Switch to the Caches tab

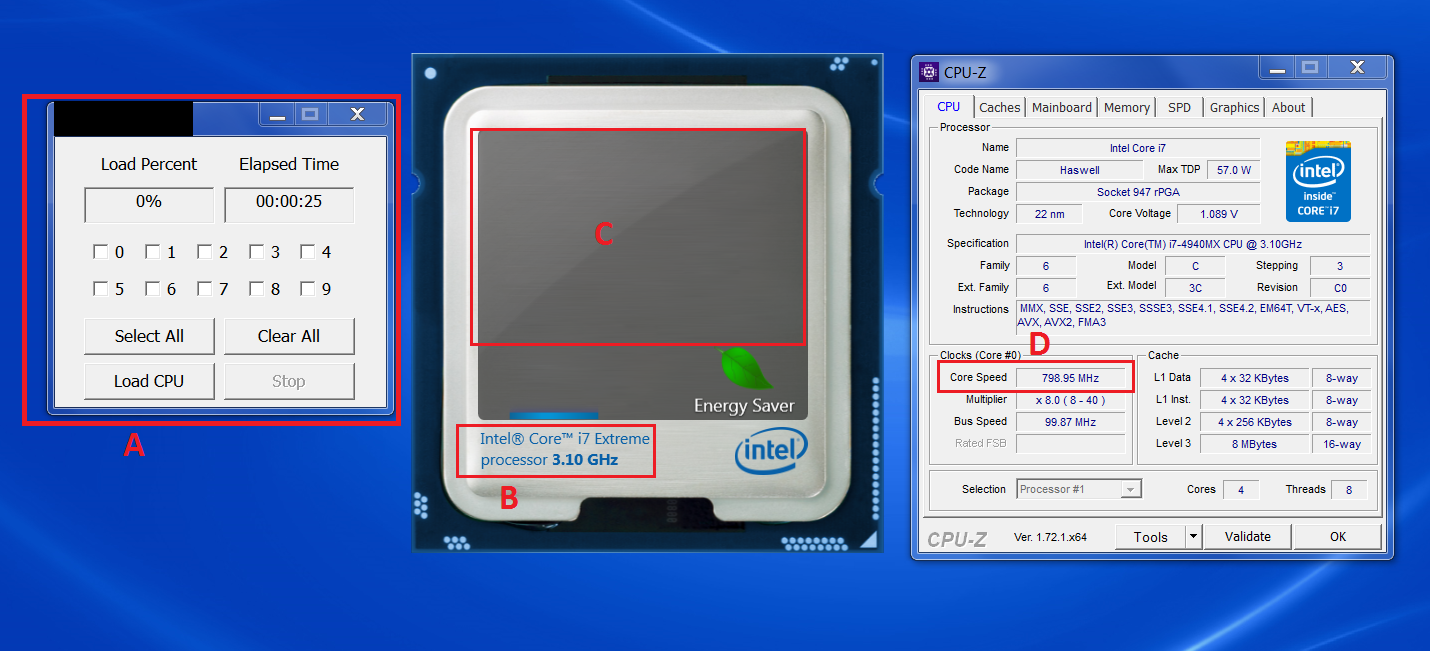[x=999, y=107]
